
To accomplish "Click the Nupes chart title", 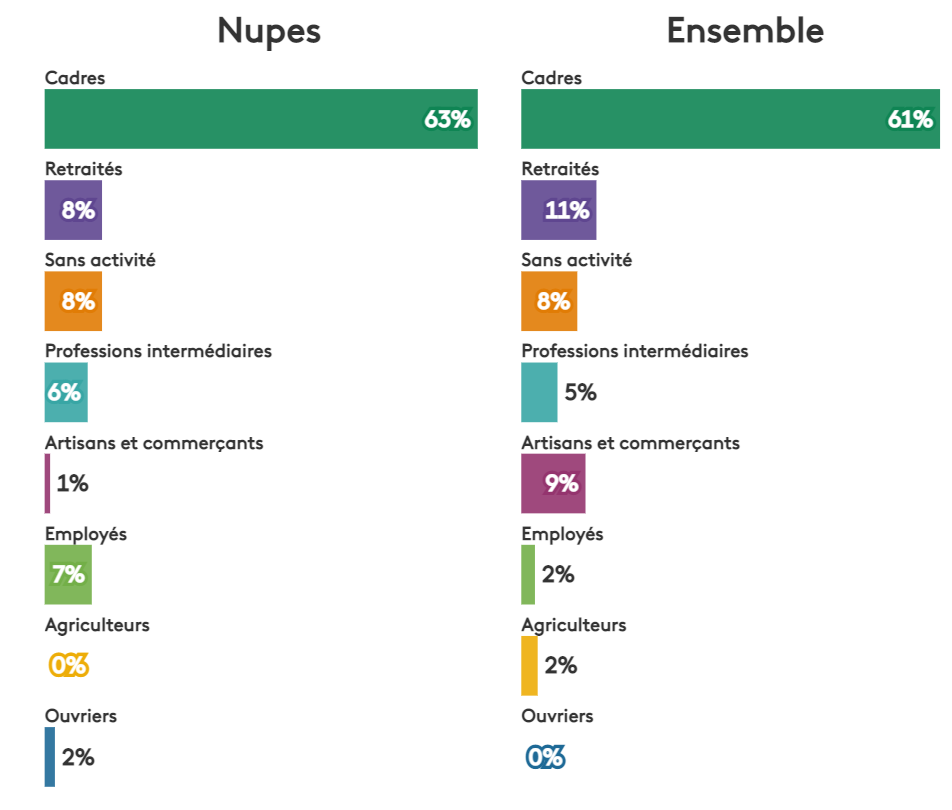I will 269,31.
